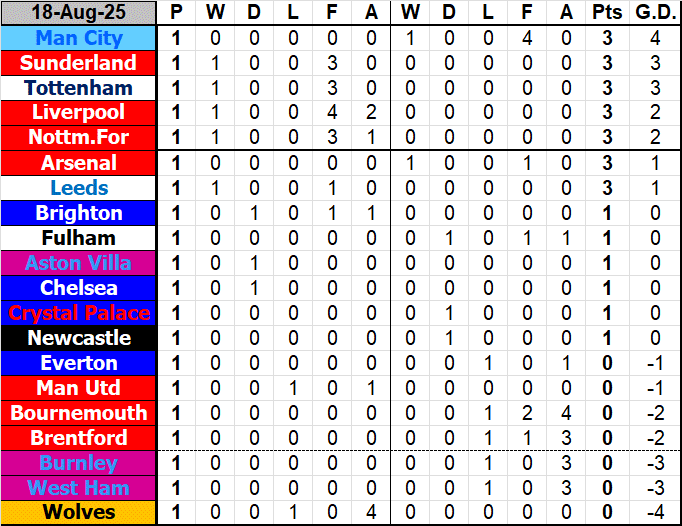Select the G.D. column header
This screenshot has width=682, height=526.
[655, 13]
